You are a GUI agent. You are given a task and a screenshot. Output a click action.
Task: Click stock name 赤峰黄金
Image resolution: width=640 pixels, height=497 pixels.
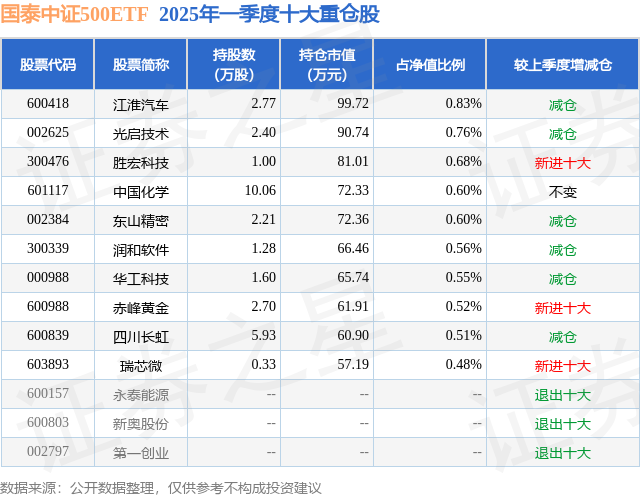coord(141,307)
